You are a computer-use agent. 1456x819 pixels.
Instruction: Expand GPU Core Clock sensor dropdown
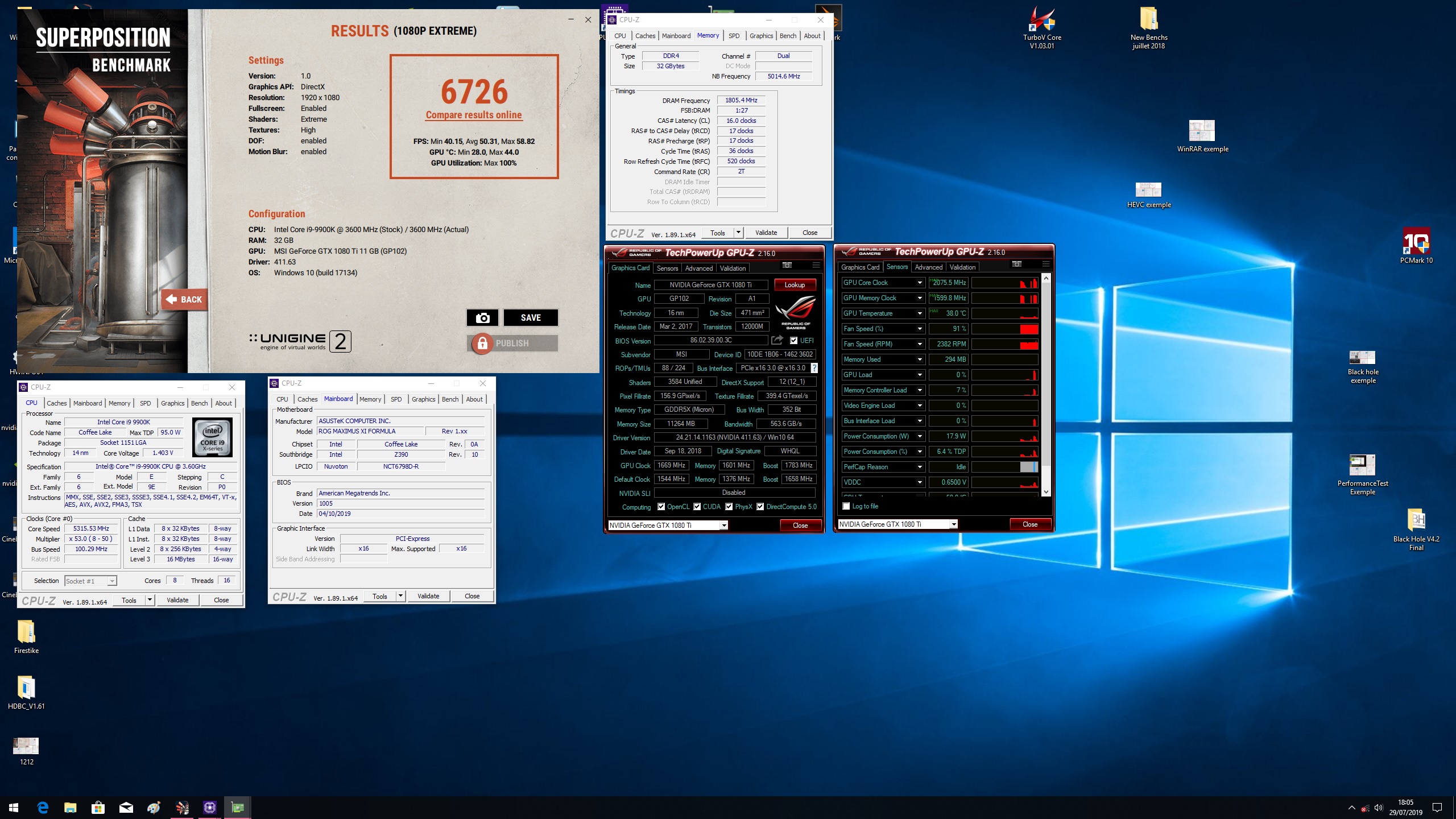pos(920,283)
